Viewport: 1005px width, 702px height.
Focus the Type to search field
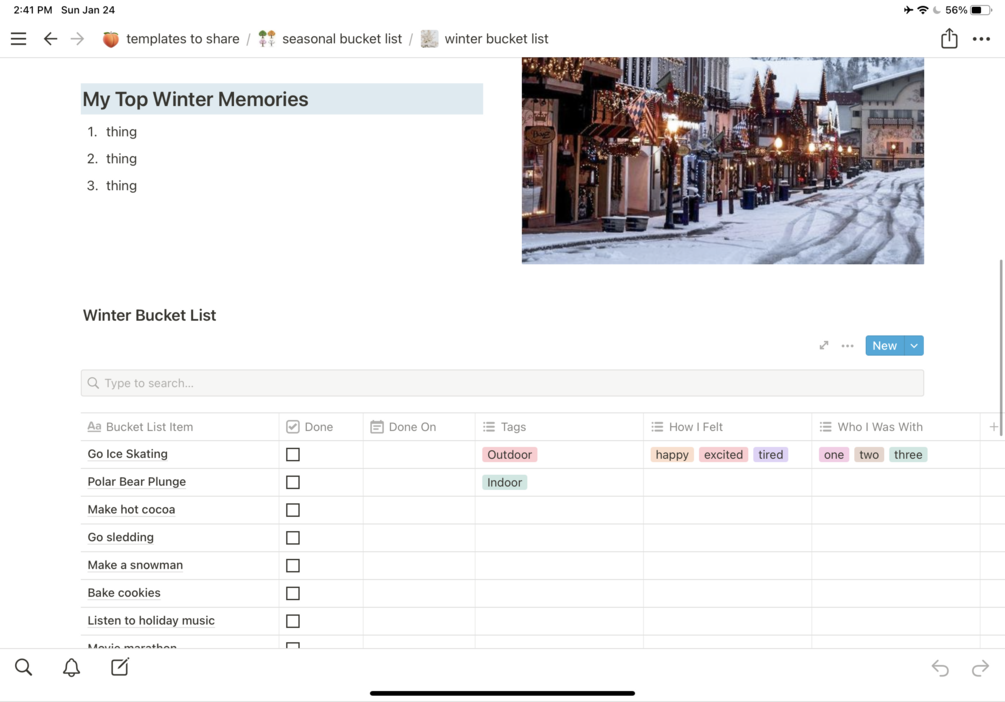pyautogui.click(x=502, y=383)
